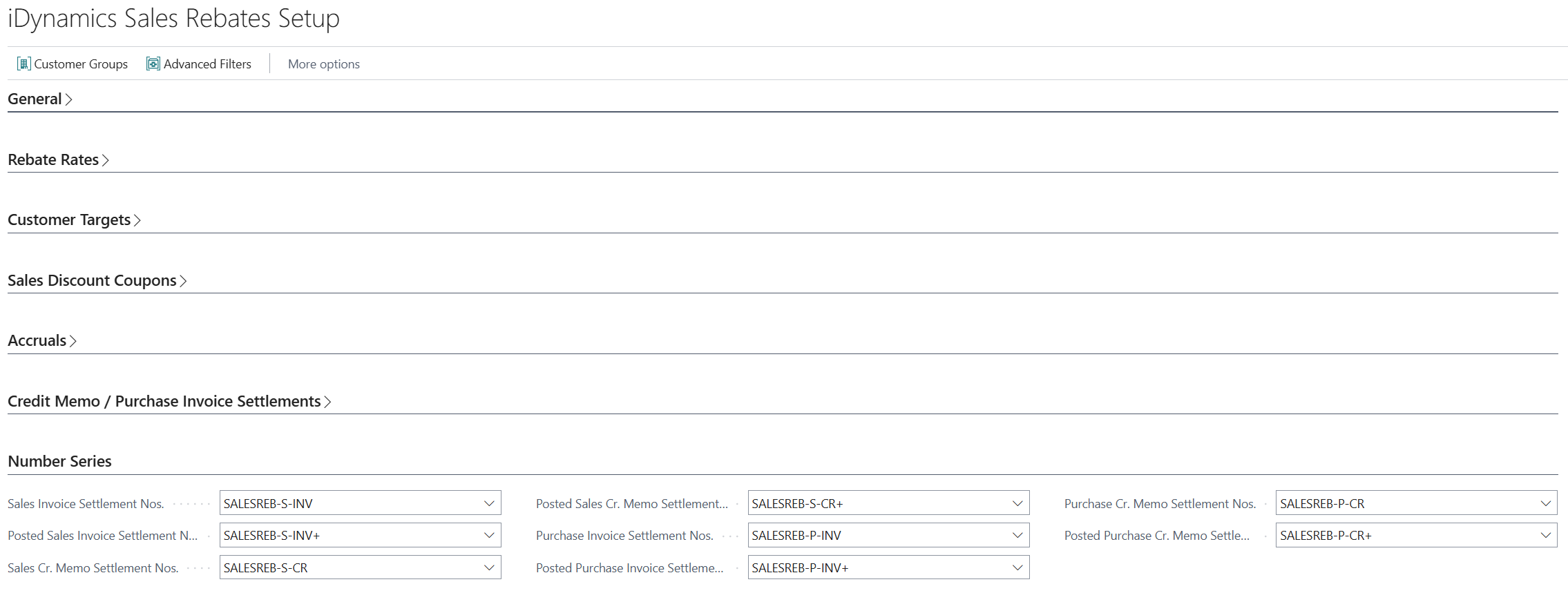This screenshot has width=1568, height=593.
Task: Expand the Rebate Rates section
Action: coord(58,160)
